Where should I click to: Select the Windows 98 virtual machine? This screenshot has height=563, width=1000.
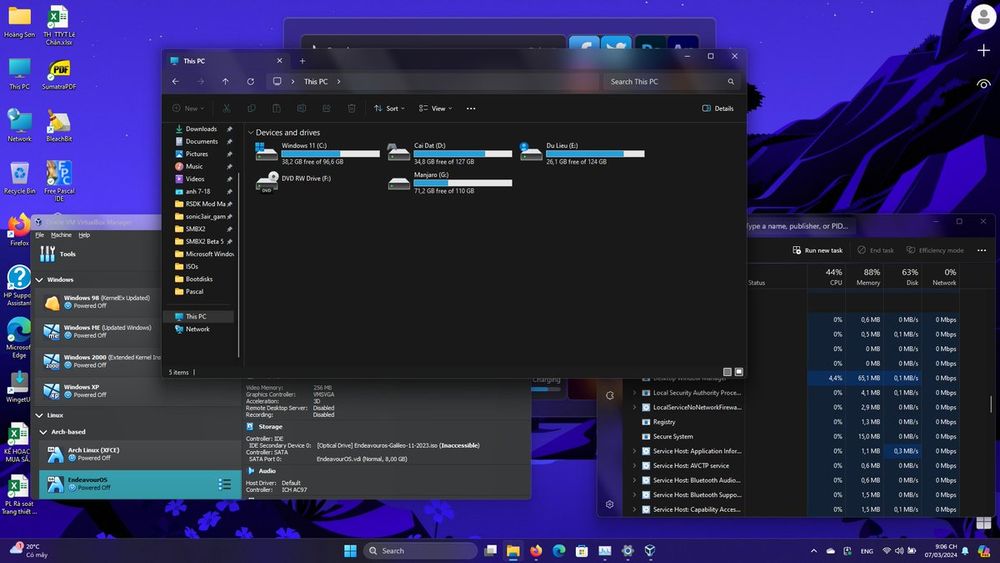[x=99, y=302]
